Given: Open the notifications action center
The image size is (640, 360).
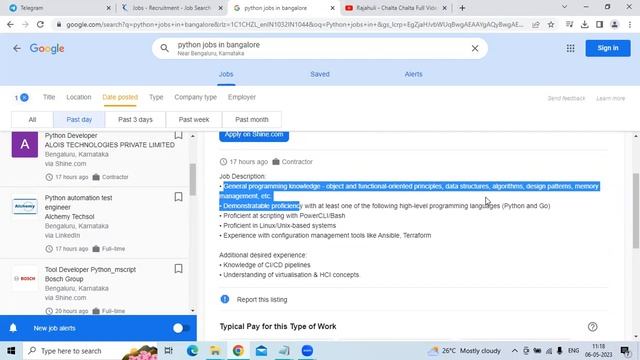Looking at the screenshot, I should [x=625, y=351].
